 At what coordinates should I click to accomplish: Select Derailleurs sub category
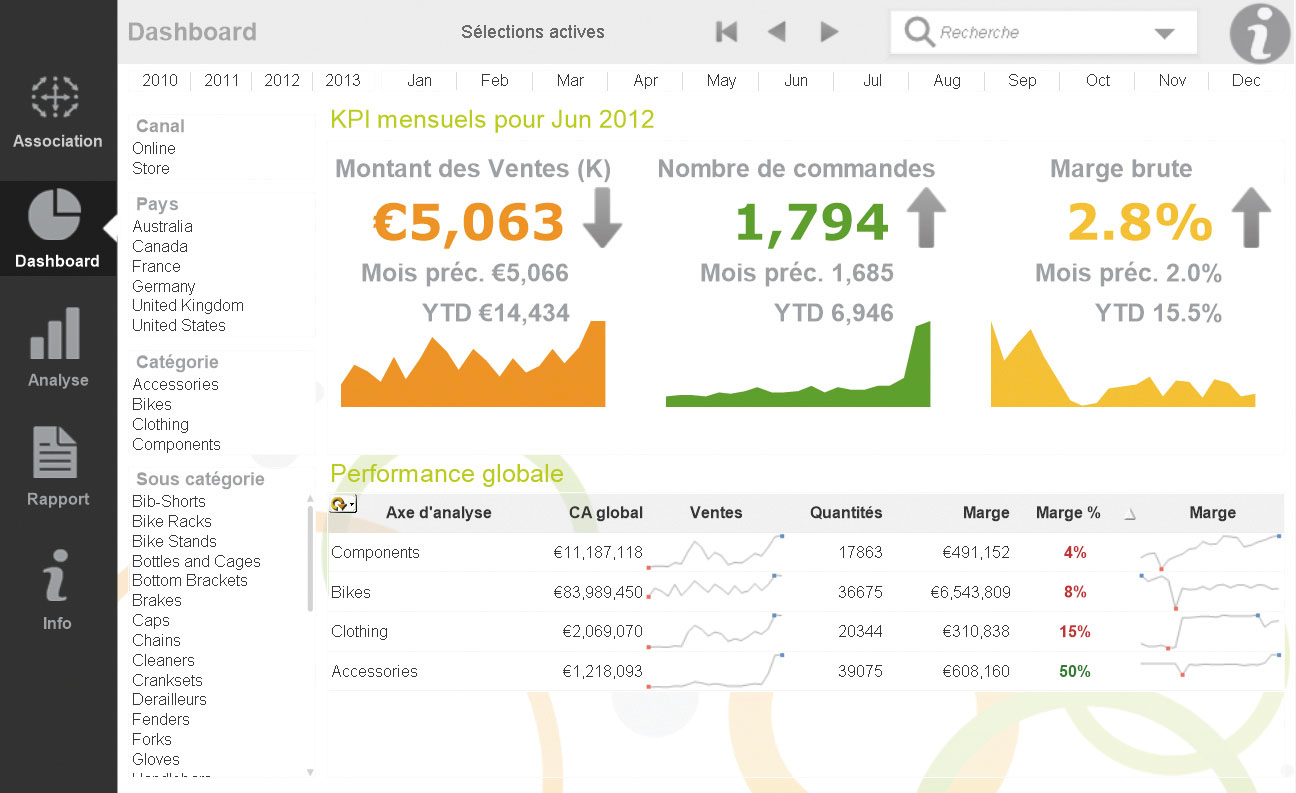[x=169, y=699]
